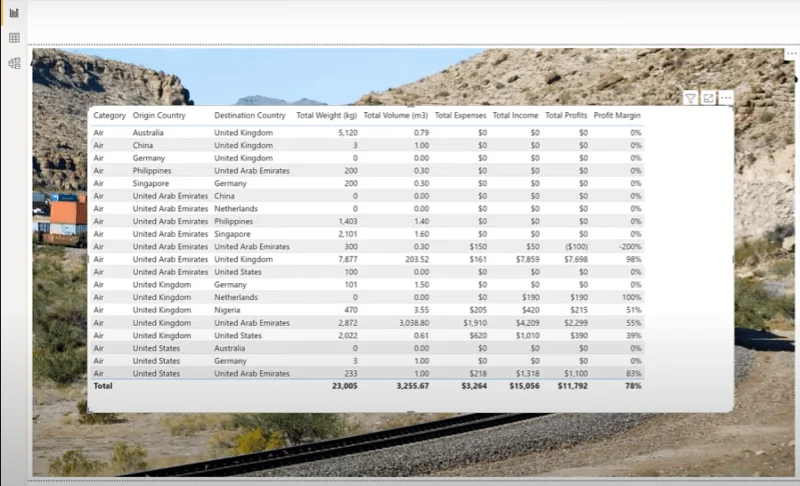The height and width of the screenshot is (486, 800).
Task: Click the 1,403 weight value
Action: click(347, 221)
